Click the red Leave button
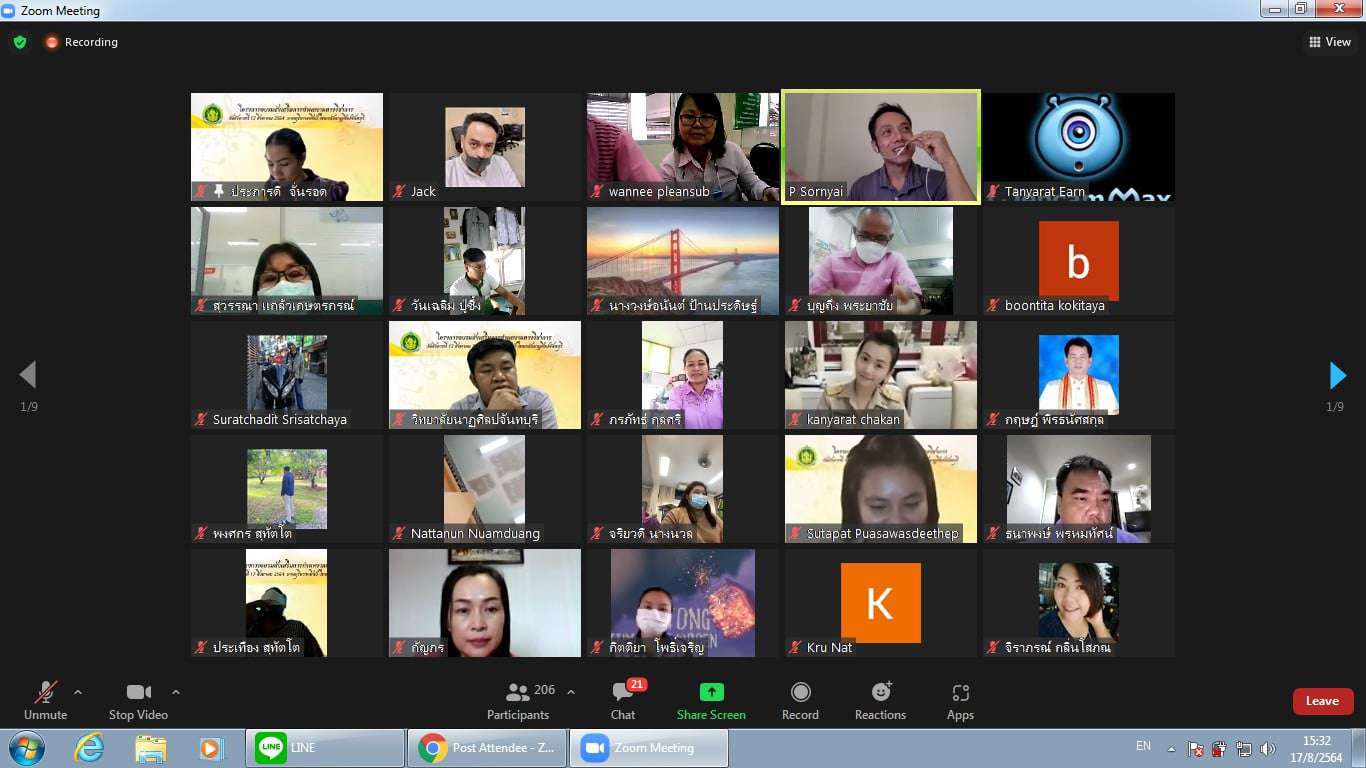 pos(1322,701)
